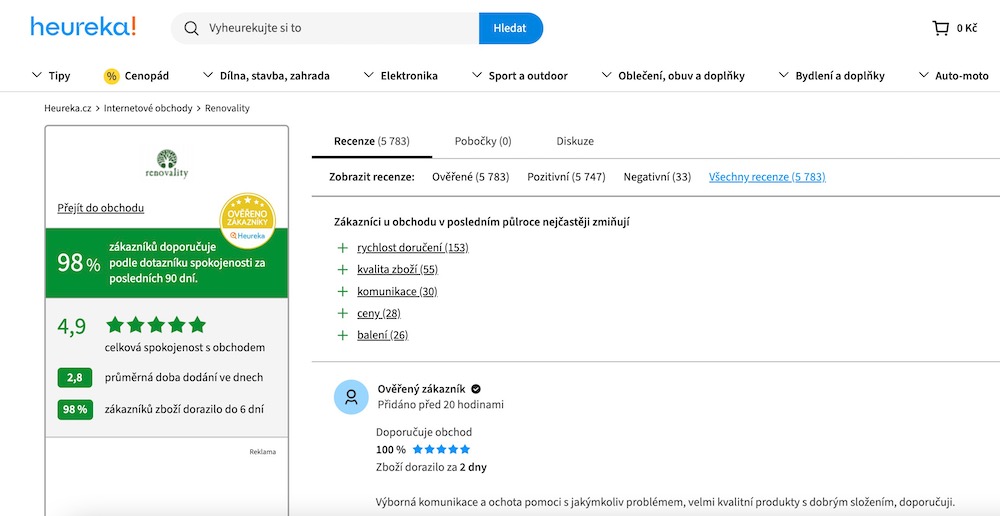Click the plus icon beside balení

pos(343,335)
